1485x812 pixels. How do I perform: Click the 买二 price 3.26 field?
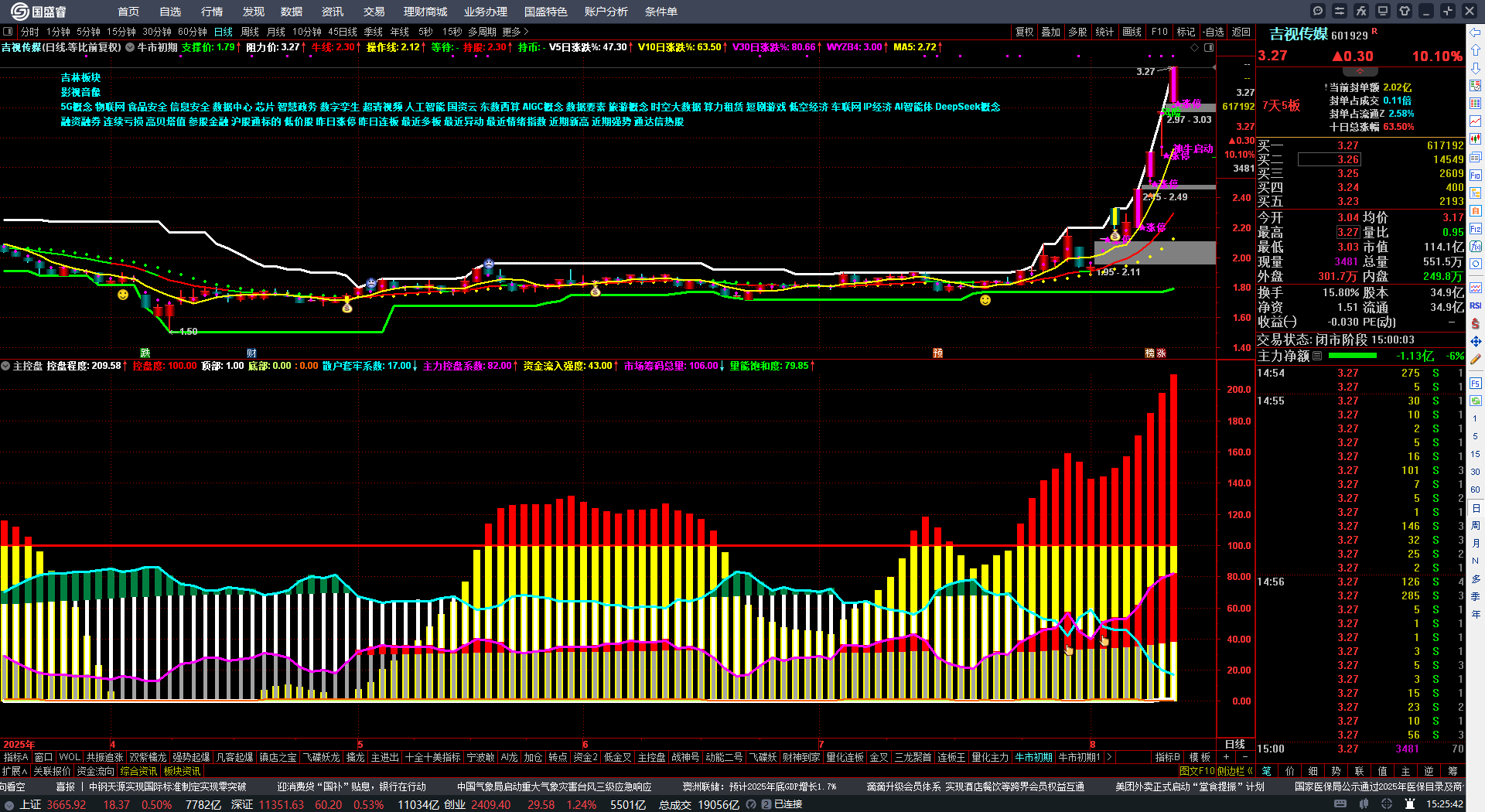coord(1329,159)
